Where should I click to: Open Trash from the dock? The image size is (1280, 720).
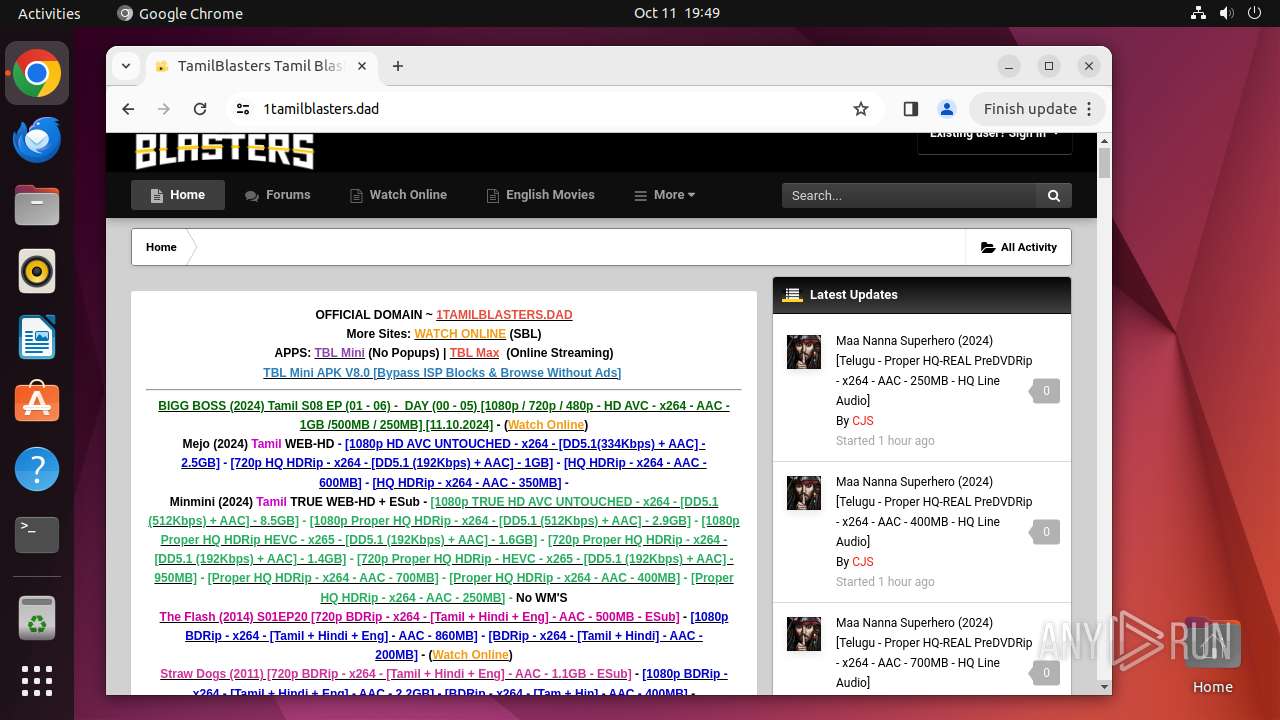pyautogui.click(x=37, y=619)
